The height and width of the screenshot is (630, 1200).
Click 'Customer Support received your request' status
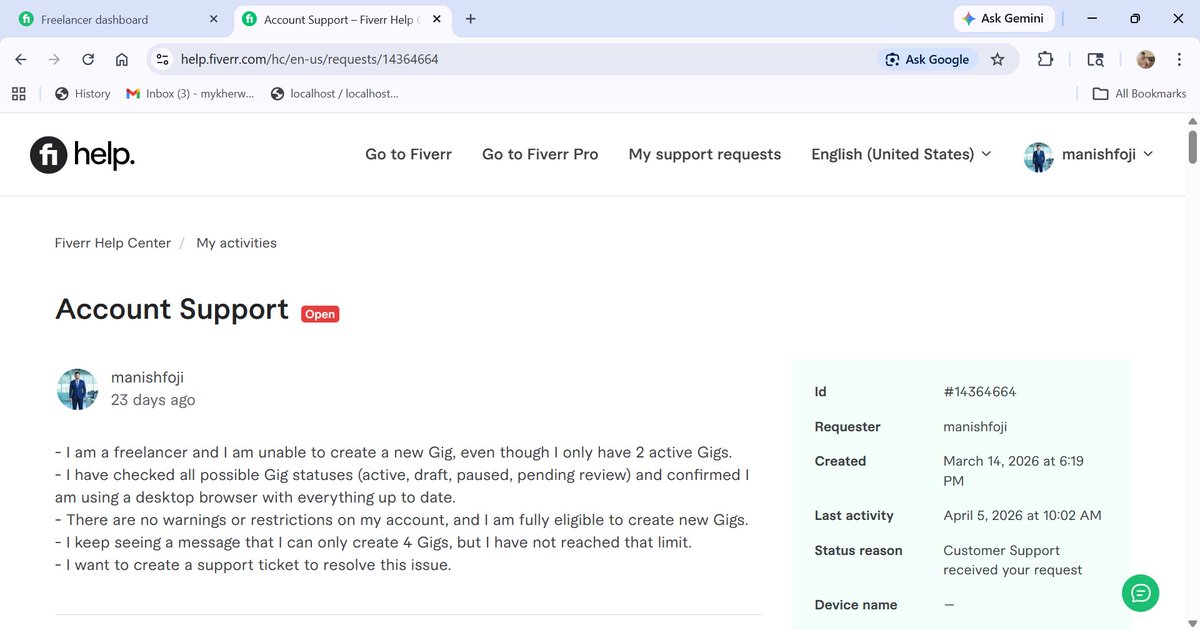coord(1012,560)
